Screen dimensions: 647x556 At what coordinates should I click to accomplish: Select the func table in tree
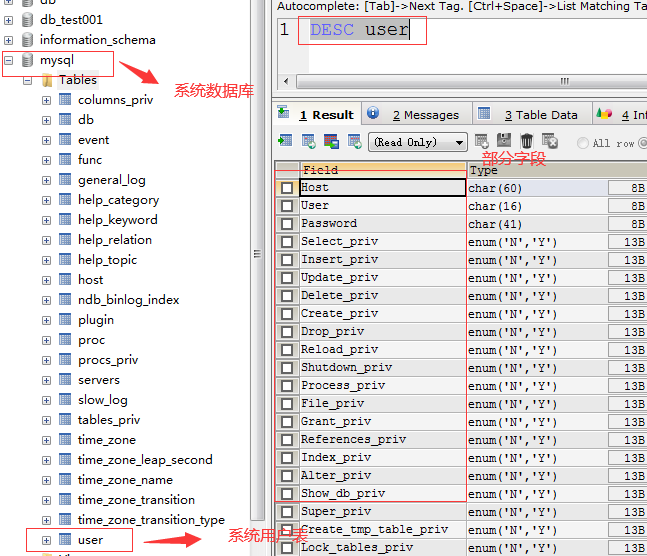(x=90, y=159)
